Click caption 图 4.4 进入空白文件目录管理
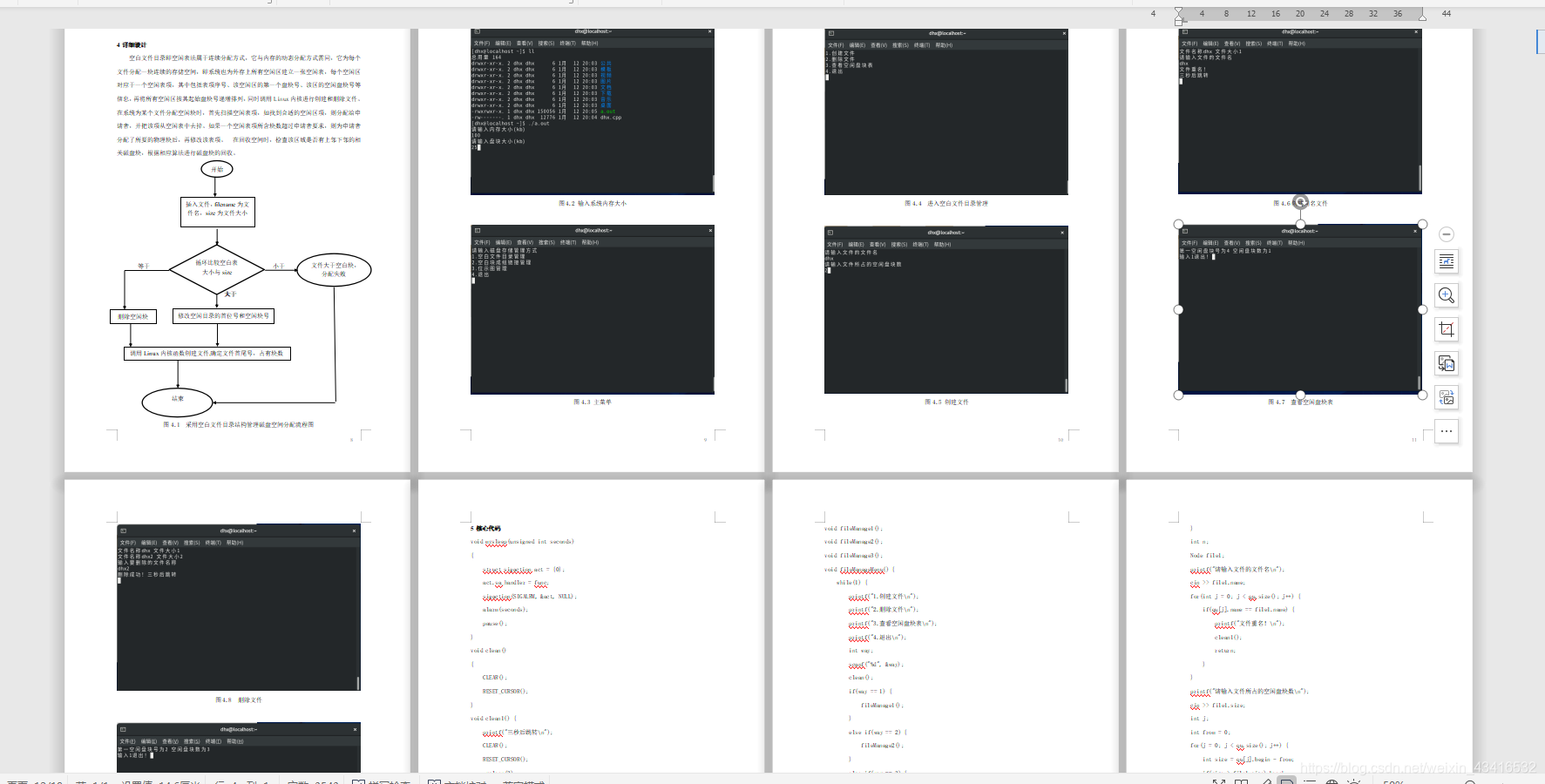The image size is (1545, 784). click(x=946, y=203)
